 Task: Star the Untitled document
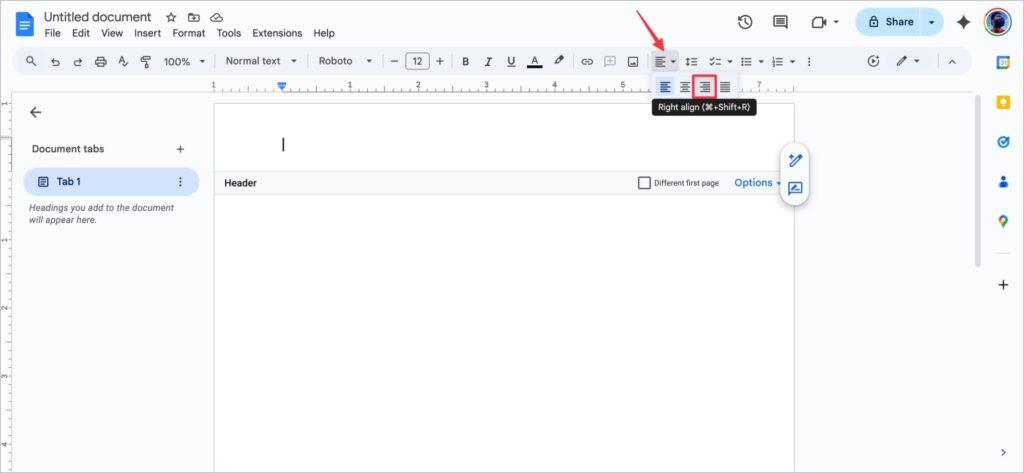(171, 18)
